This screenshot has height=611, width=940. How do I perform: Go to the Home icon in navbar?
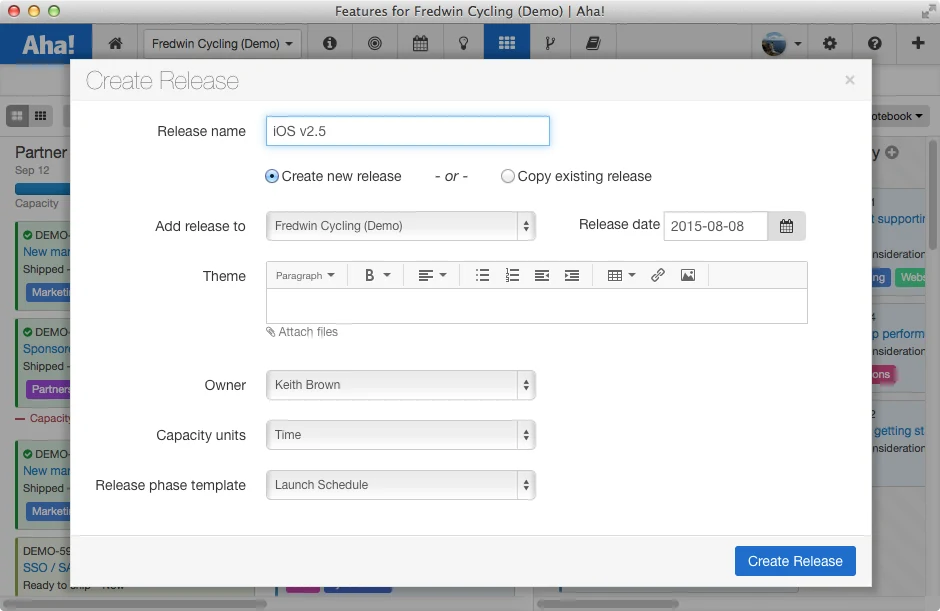[115, 43]
